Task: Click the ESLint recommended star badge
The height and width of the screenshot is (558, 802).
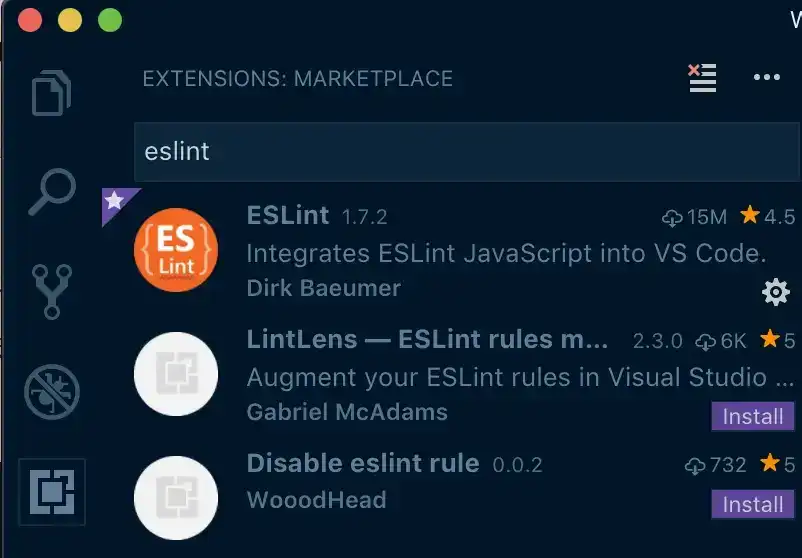Action: 117,203
